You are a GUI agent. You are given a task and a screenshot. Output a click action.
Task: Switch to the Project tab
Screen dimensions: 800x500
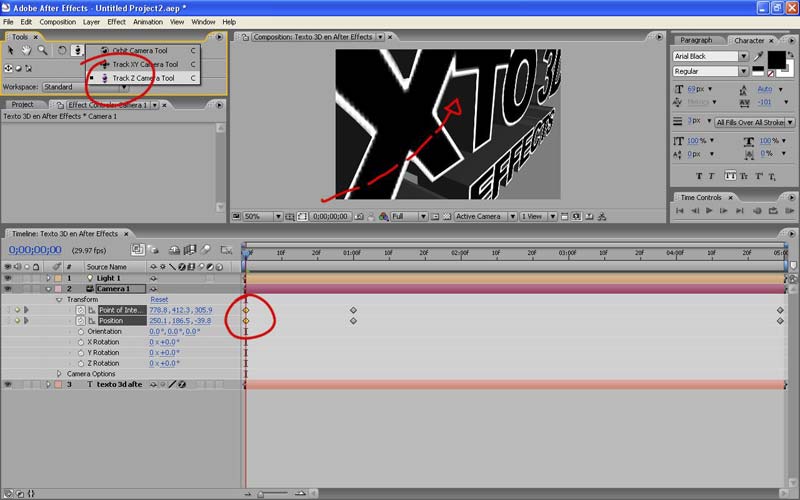click(22, 105)
